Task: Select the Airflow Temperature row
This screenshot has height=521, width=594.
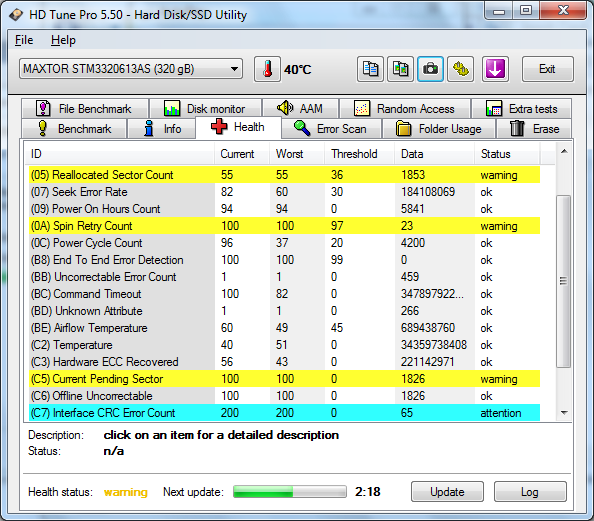Action: click(284, 328)
